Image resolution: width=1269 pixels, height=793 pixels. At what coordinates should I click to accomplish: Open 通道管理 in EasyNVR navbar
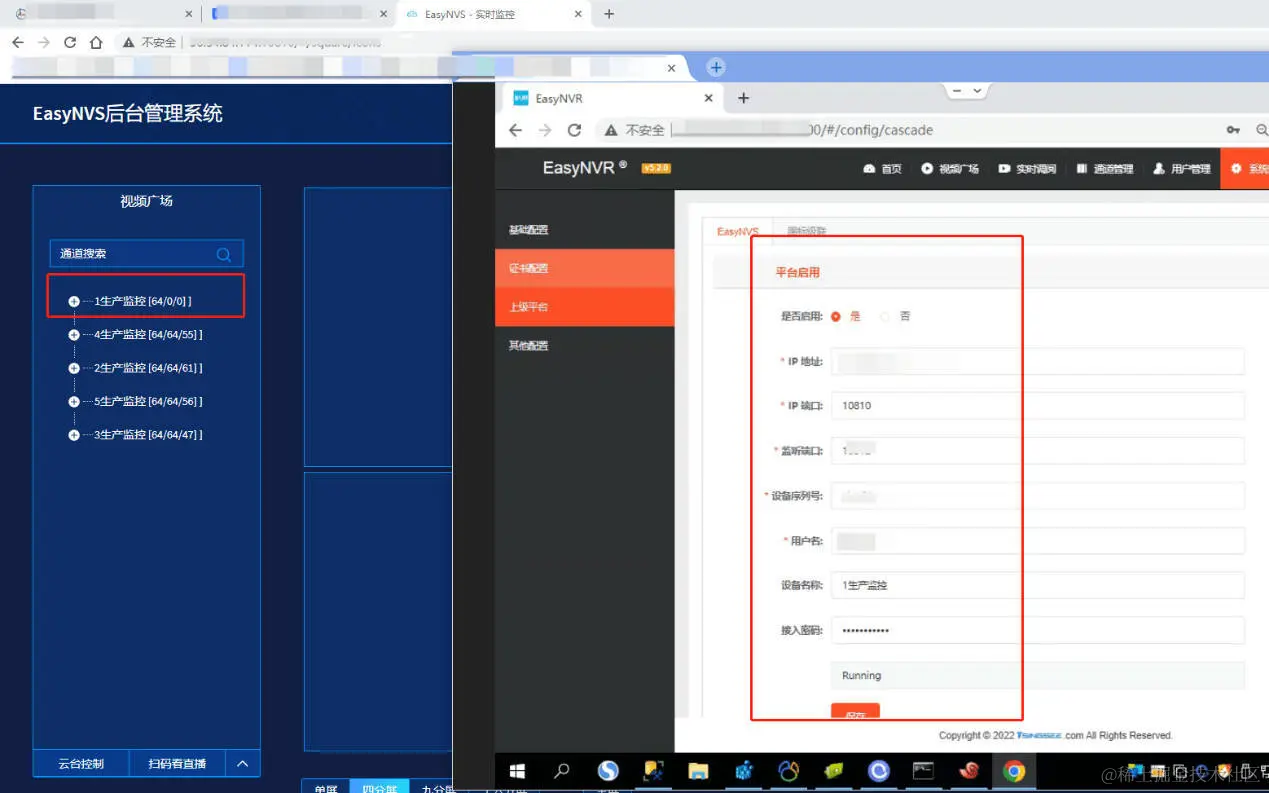pos(1104,169)
